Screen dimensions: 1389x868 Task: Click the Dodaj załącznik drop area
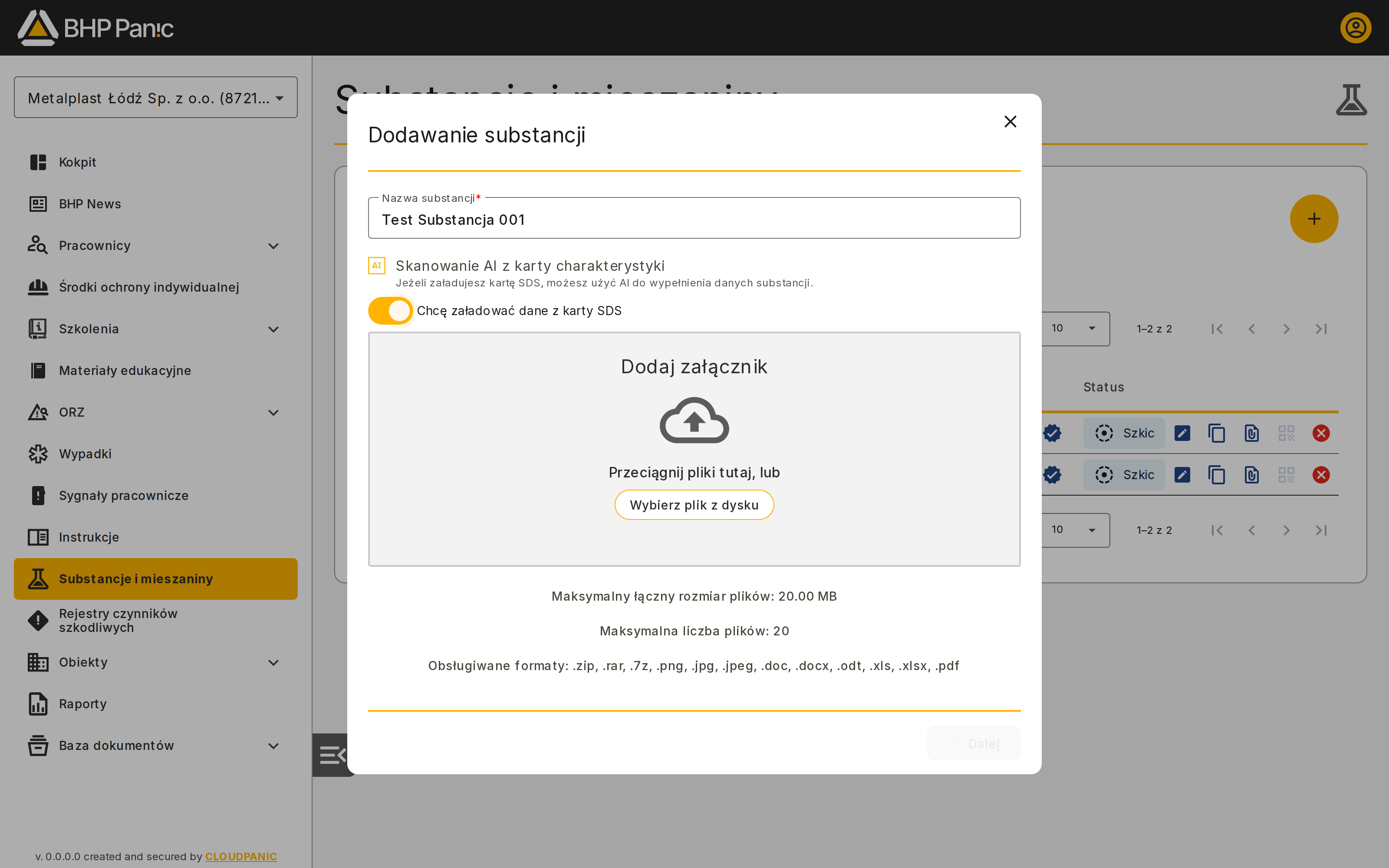[x=694, y=449]
